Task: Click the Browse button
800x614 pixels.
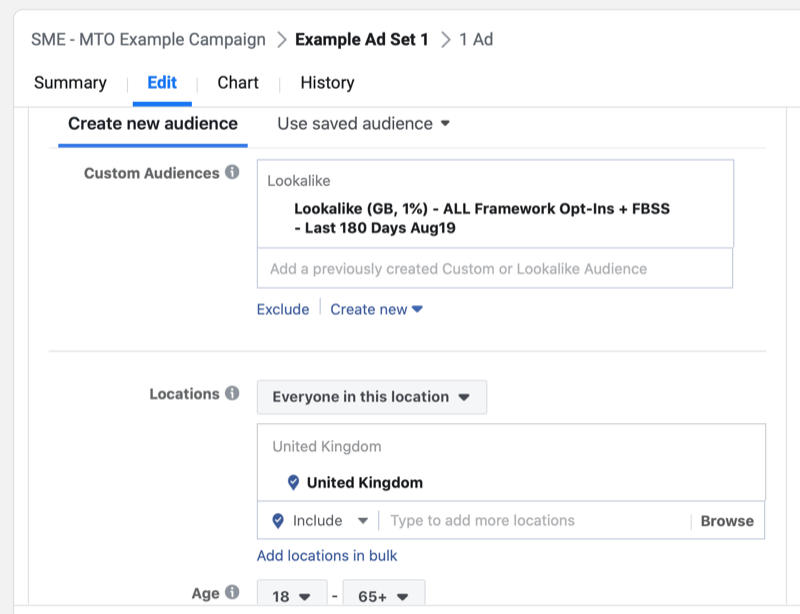Action: pos(726,520)
